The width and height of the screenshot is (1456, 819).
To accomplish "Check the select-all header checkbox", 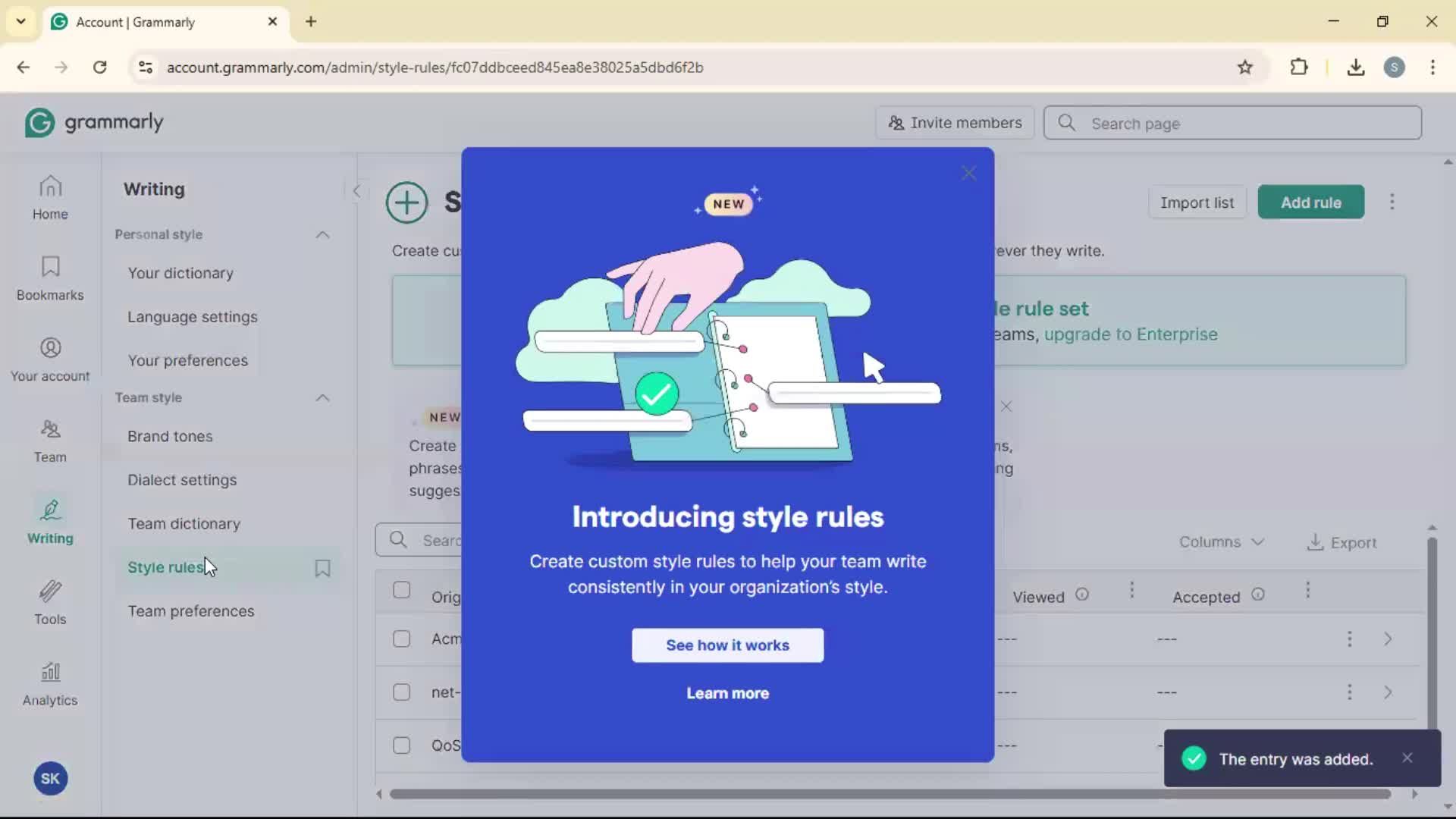I will point(402,590).
